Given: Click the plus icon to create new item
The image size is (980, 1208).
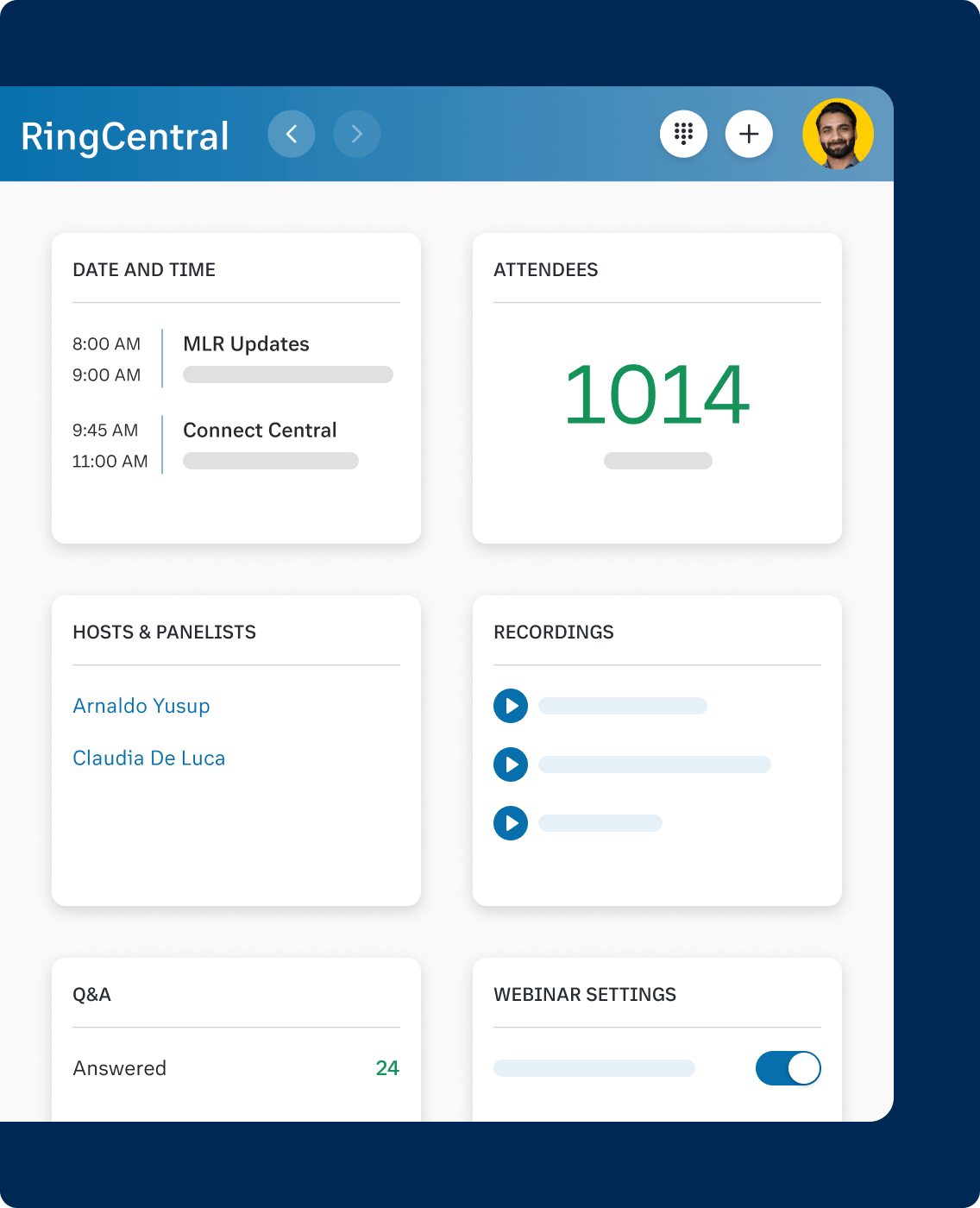Looking at the screenshot, I should coord(749,134).
